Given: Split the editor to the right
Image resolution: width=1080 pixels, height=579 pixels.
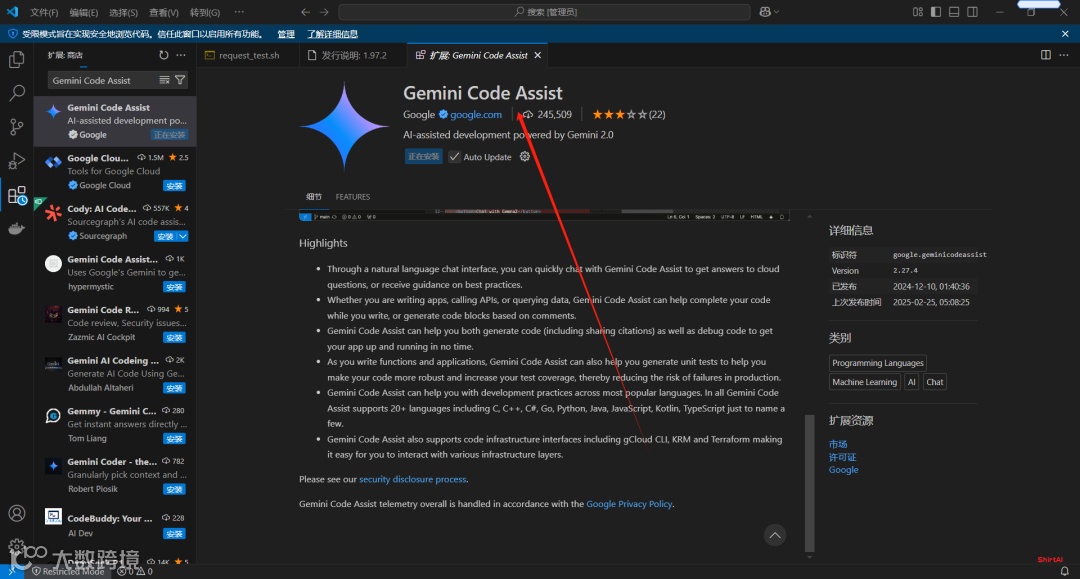Looking at the screenshot, I should pos(1046,55).
